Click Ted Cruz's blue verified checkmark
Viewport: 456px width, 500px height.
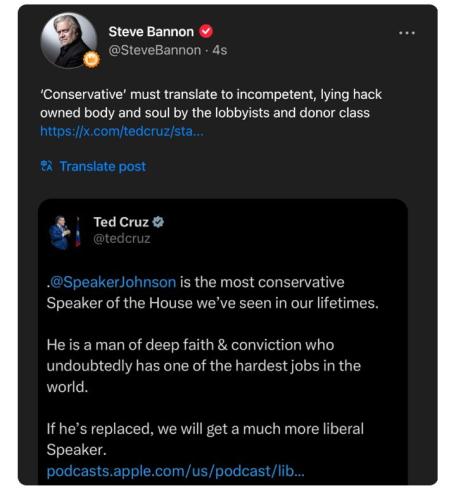pos(158,222)
